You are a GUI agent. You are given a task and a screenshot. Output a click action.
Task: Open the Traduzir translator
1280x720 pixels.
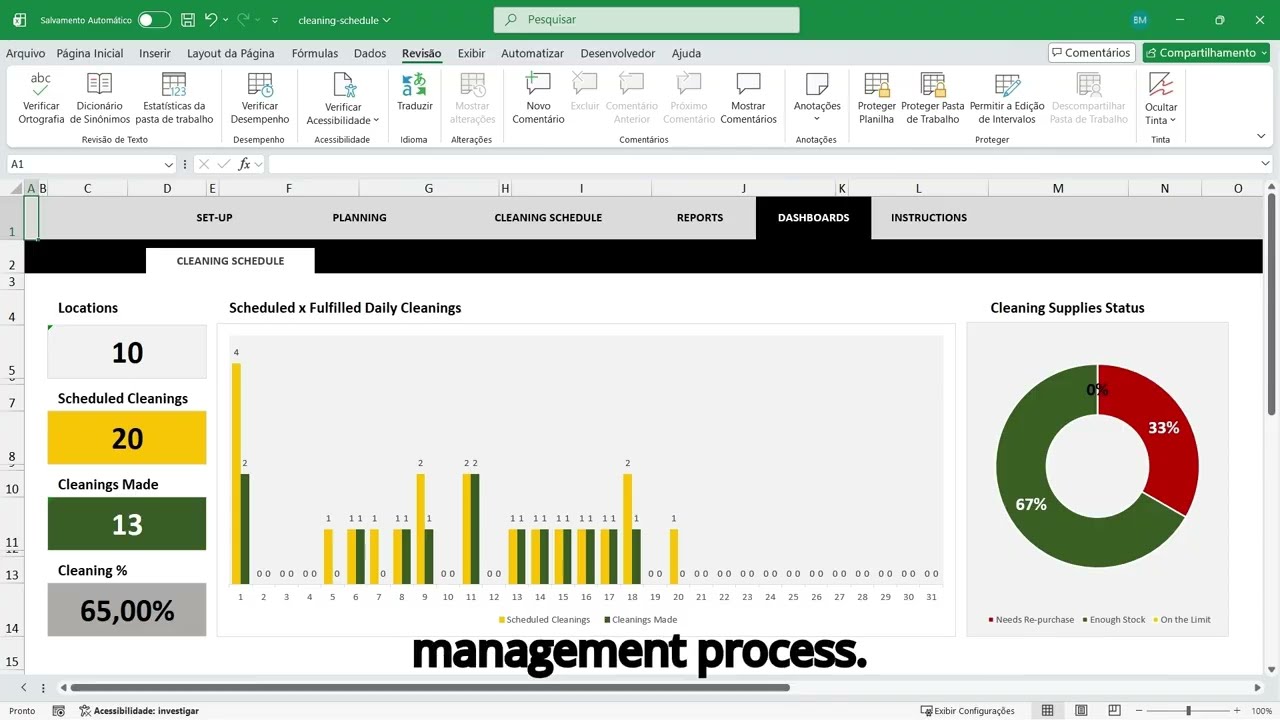[414, 92]
